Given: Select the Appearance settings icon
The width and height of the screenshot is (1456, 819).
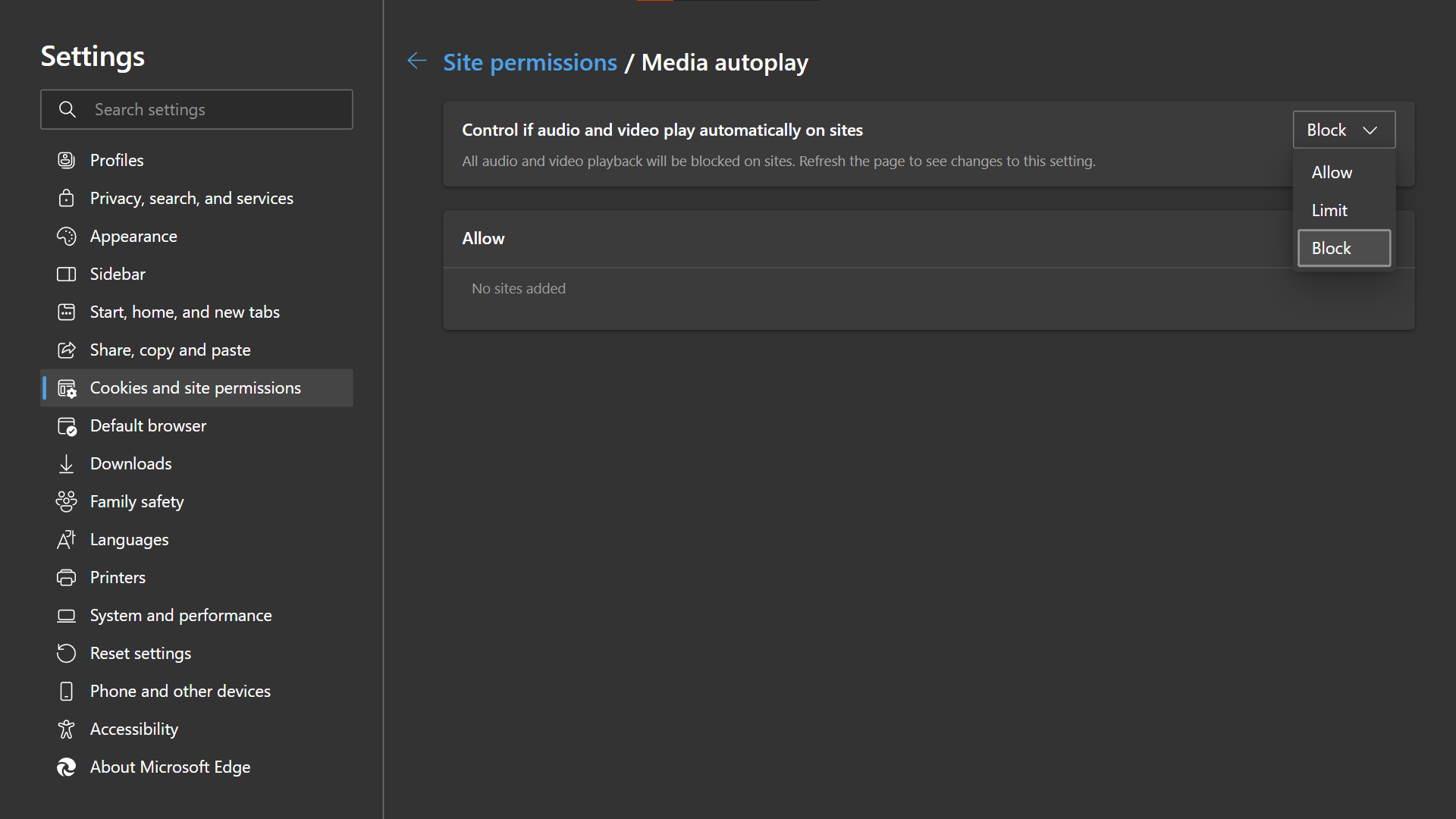Looking at the screenshot, I should (x=67, y=235).
